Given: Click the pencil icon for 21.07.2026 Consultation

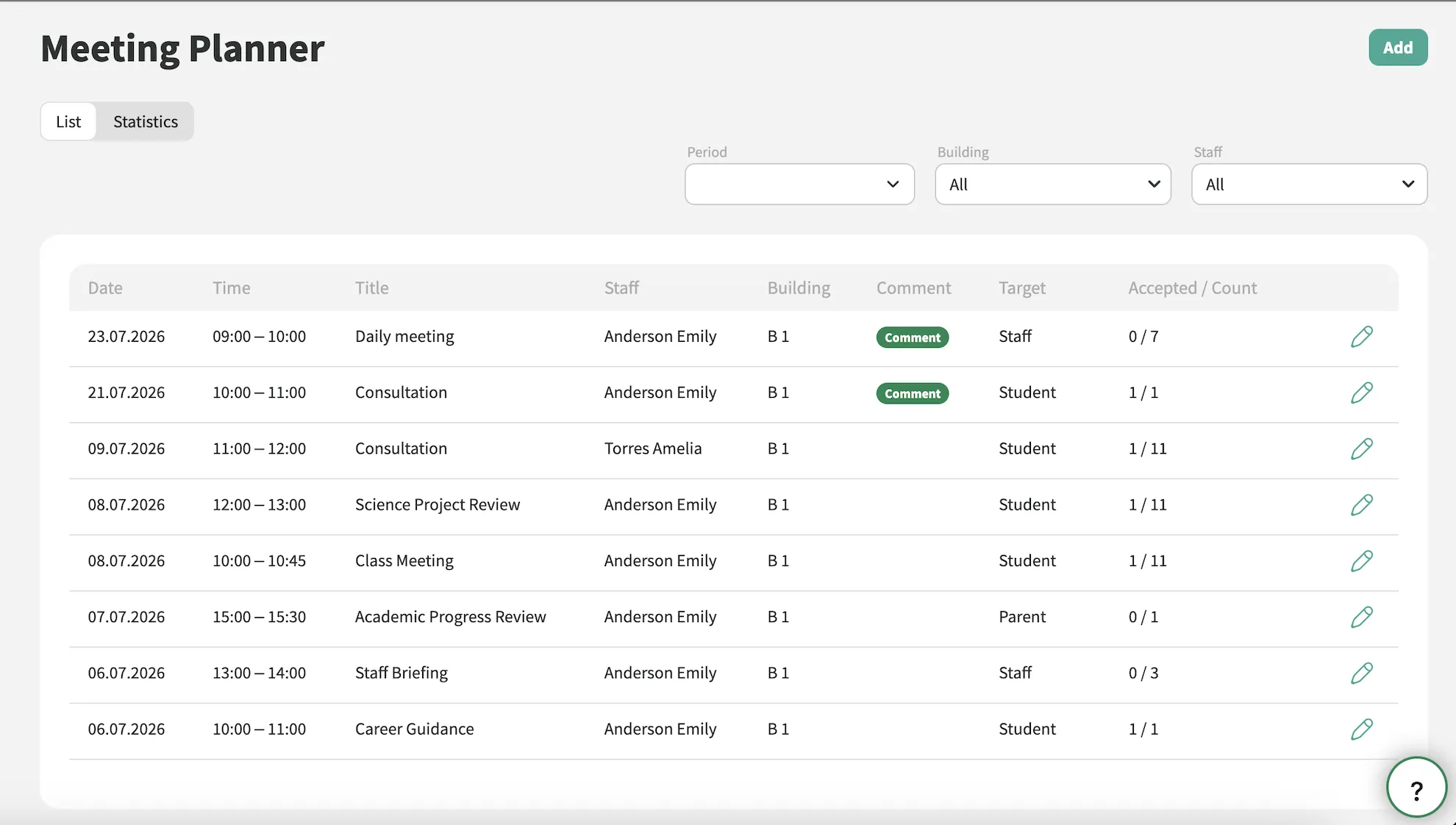Looking at the screenshot, I should point(1362,393).
